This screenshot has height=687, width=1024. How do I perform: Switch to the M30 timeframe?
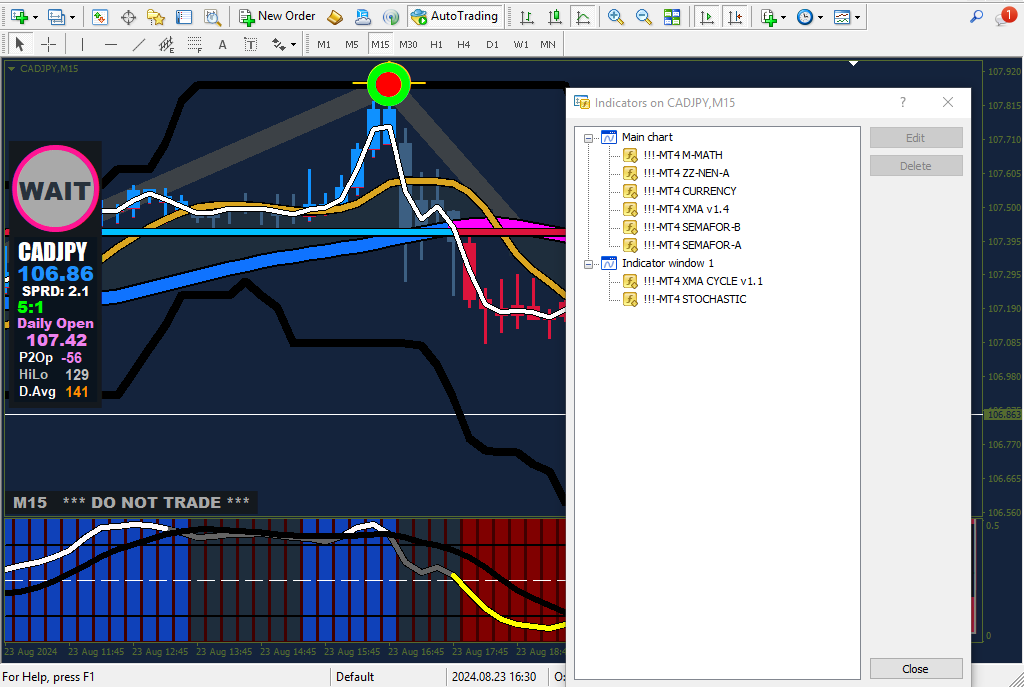click(x=408, y=45)
